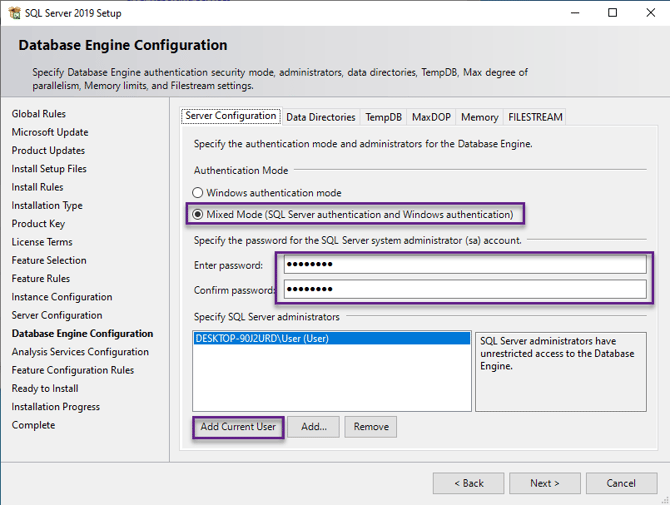The image size is (670, 505).
Task: Select Mixed Mode authentication radio button
Action: (x=198, y=214)
